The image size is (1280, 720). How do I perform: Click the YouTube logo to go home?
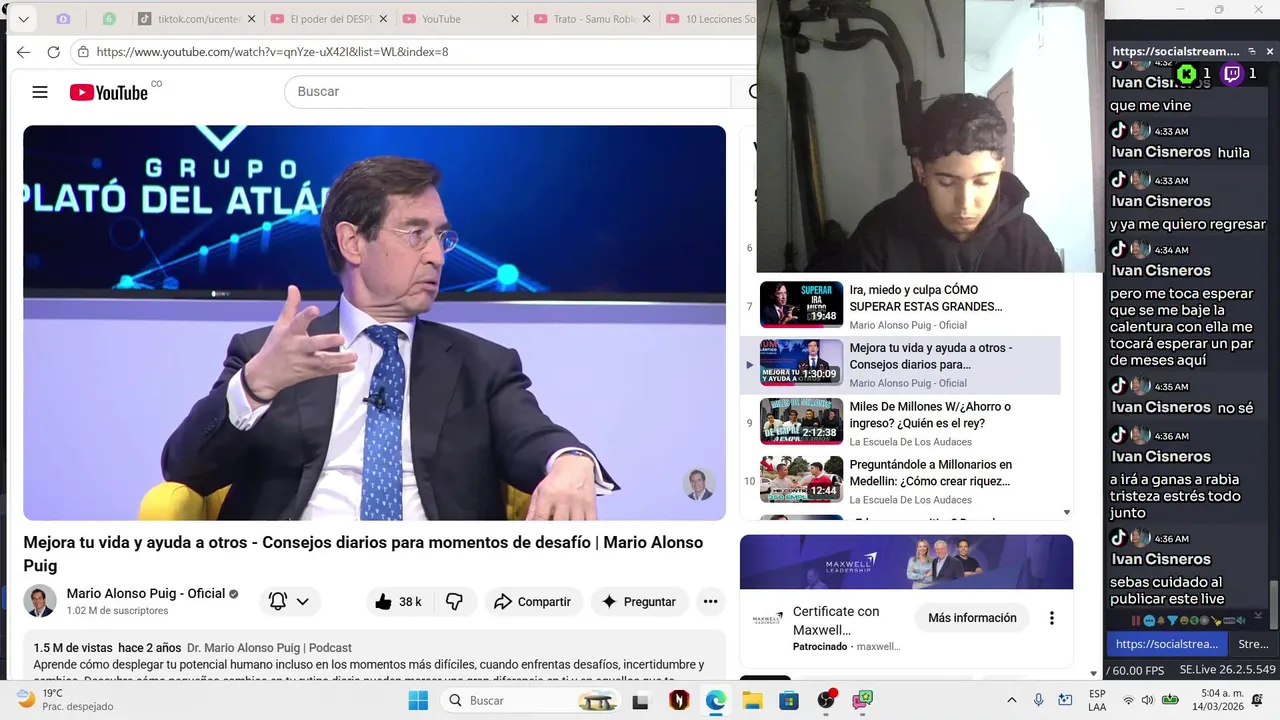click(108, 92)
